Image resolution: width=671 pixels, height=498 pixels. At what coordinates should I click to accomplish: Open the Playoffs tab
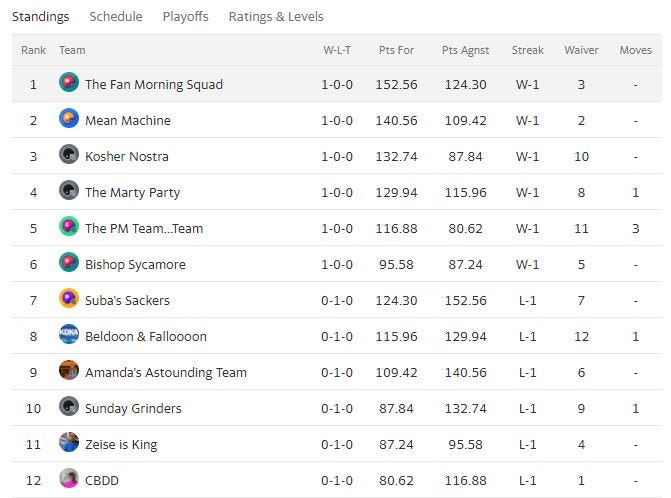point(186,17)
